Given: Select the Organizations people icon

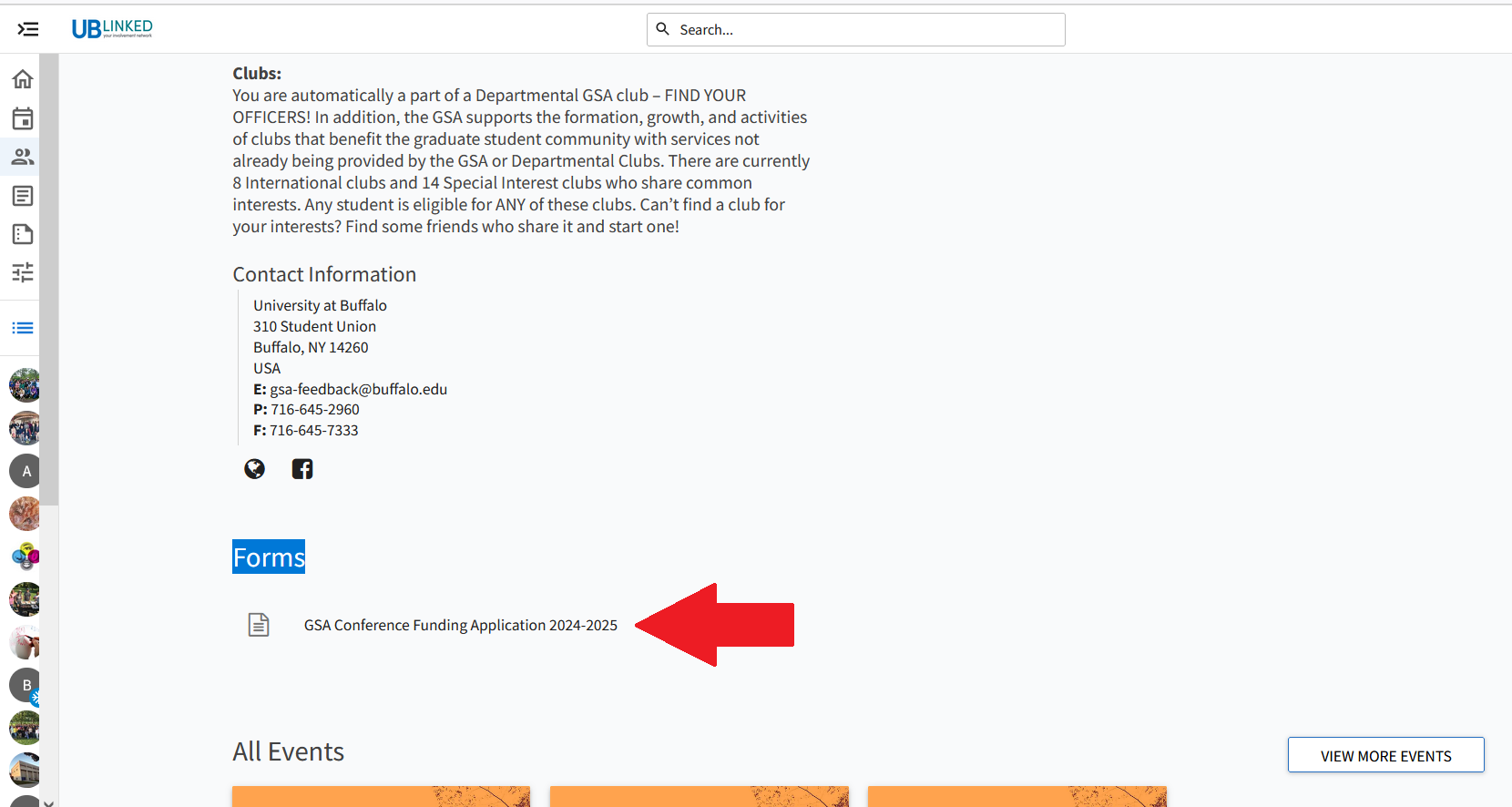Looking at the screenshot, I should point(23,157).
